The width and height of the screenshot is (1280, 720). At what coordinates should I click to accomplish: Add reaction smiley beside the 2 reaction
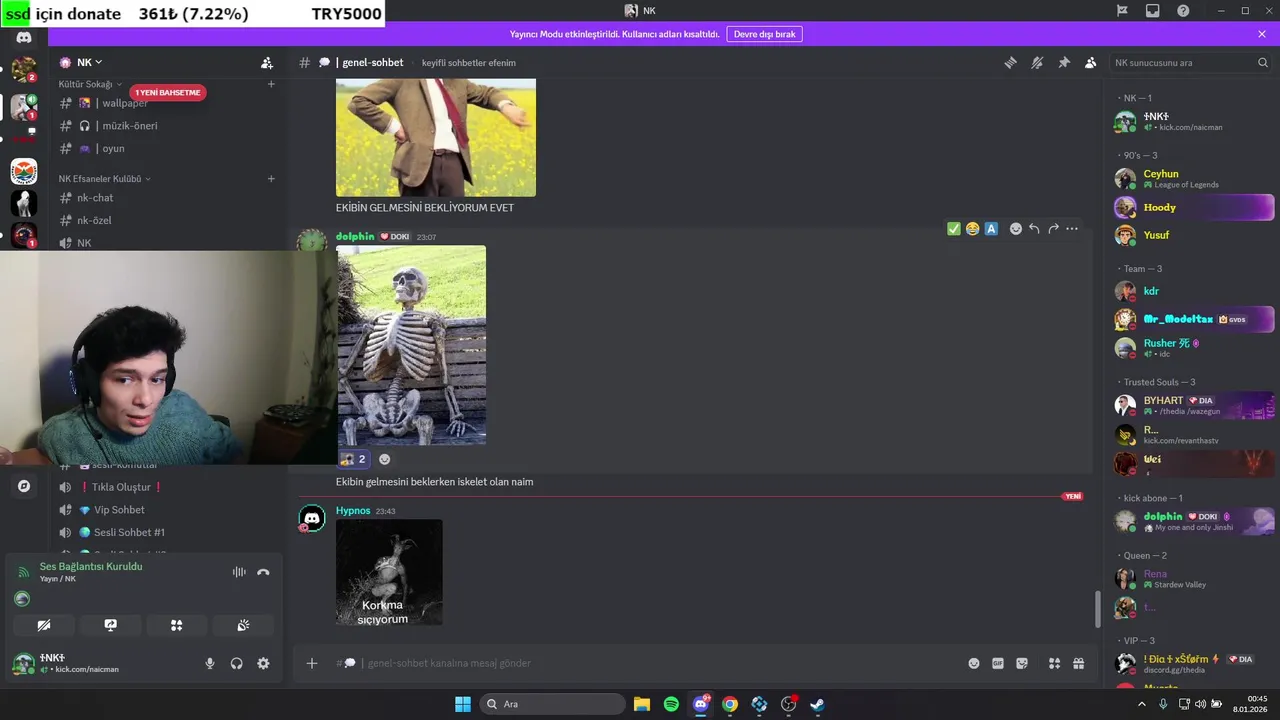coord(385,459)
